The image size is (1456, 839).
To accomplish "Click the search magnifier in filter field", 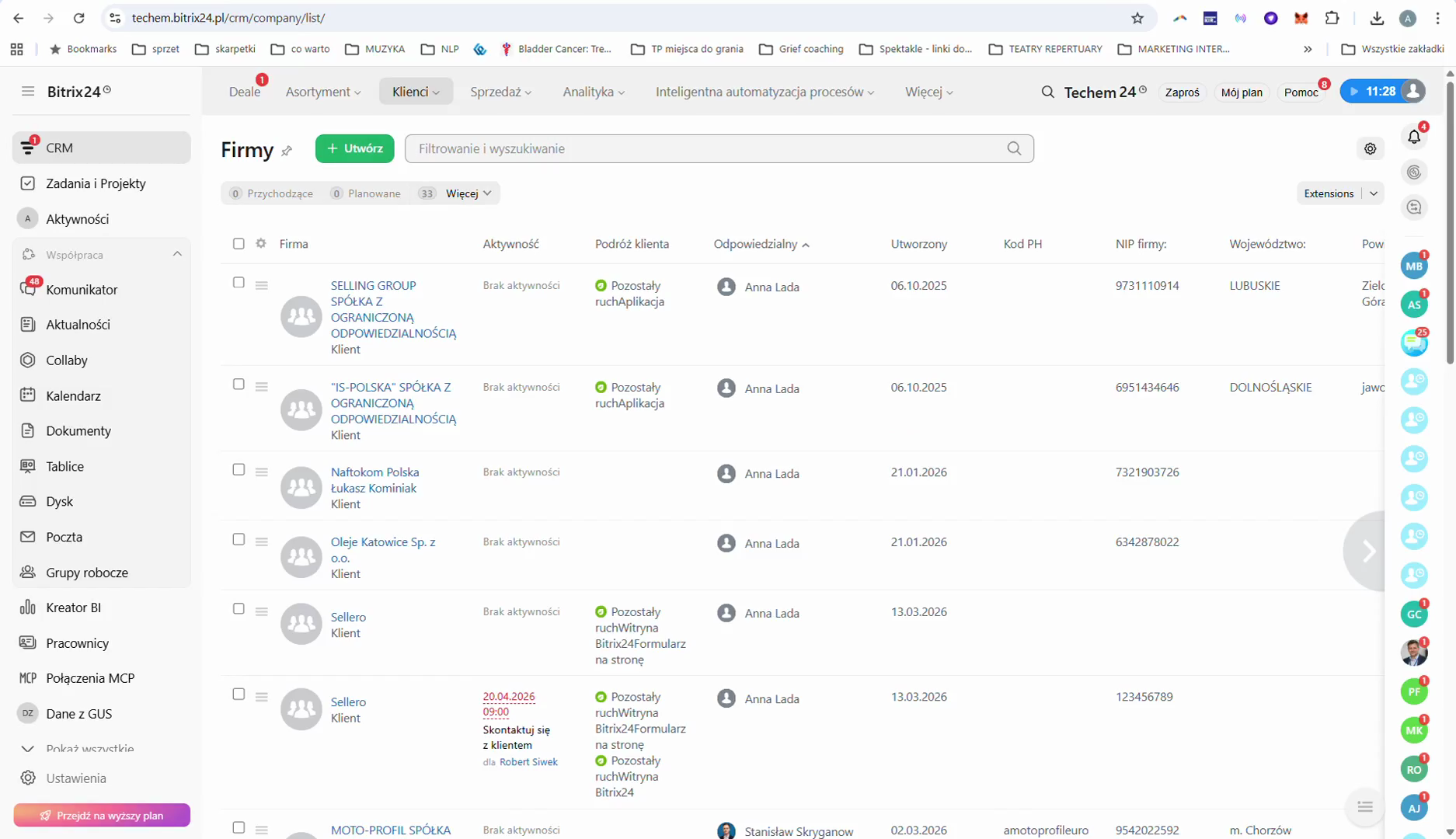I will click(x=1014, y=148).
